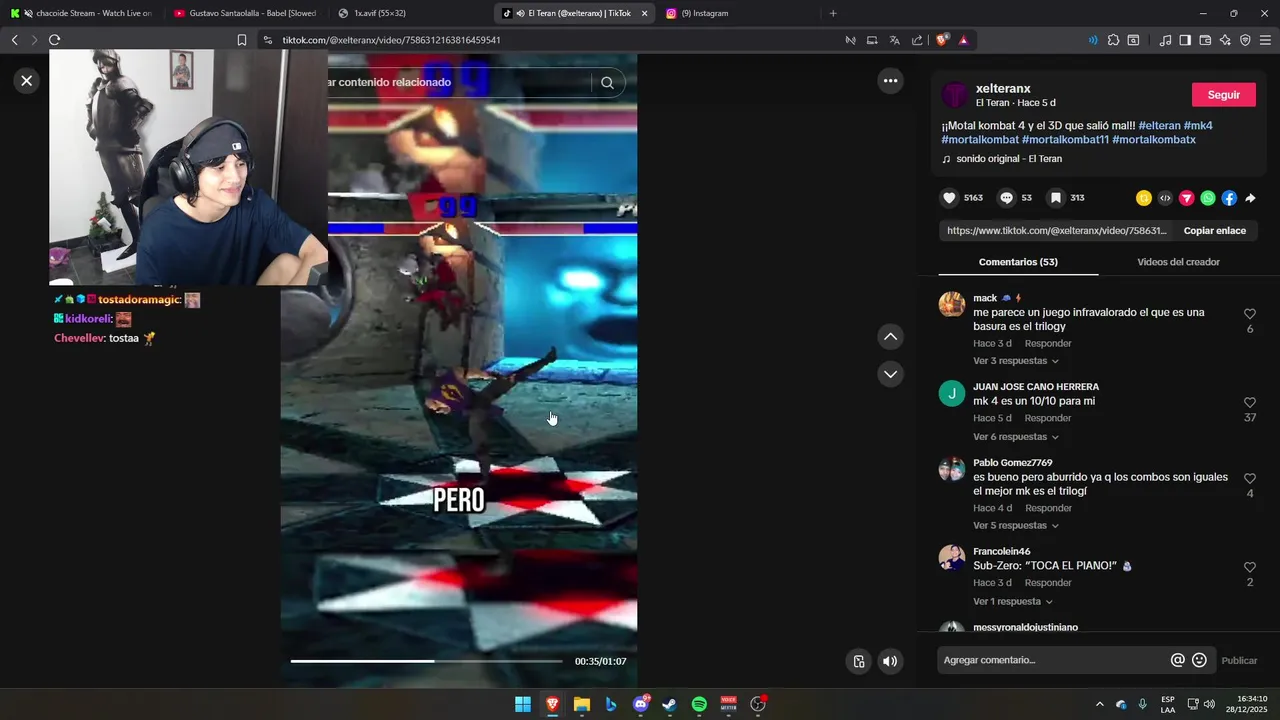Screen dimensions: 1280x720
Task: Mute the video with the speaker icon
Action: [x=890, y=661]
